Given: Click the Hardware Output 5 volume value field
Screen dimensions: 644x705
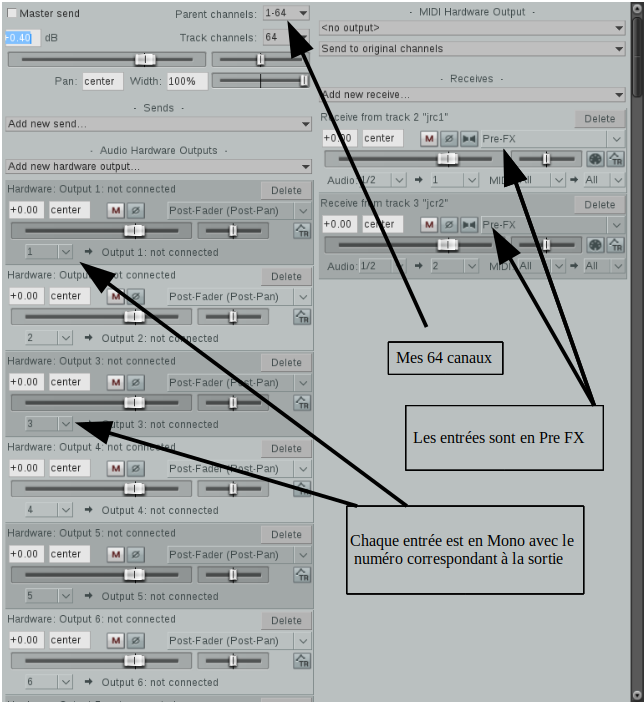Looking at the screenshot, I should [27, 554].
